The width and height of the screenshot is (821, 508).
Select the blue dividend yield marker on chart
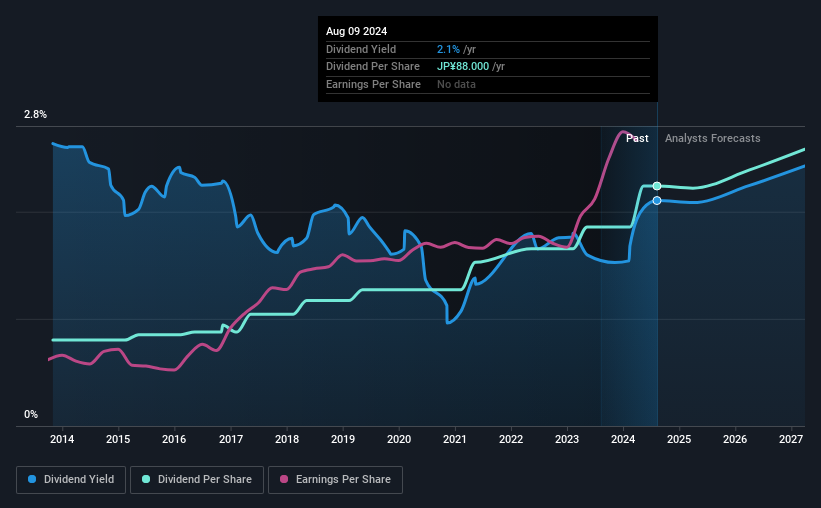pos(657,201)
